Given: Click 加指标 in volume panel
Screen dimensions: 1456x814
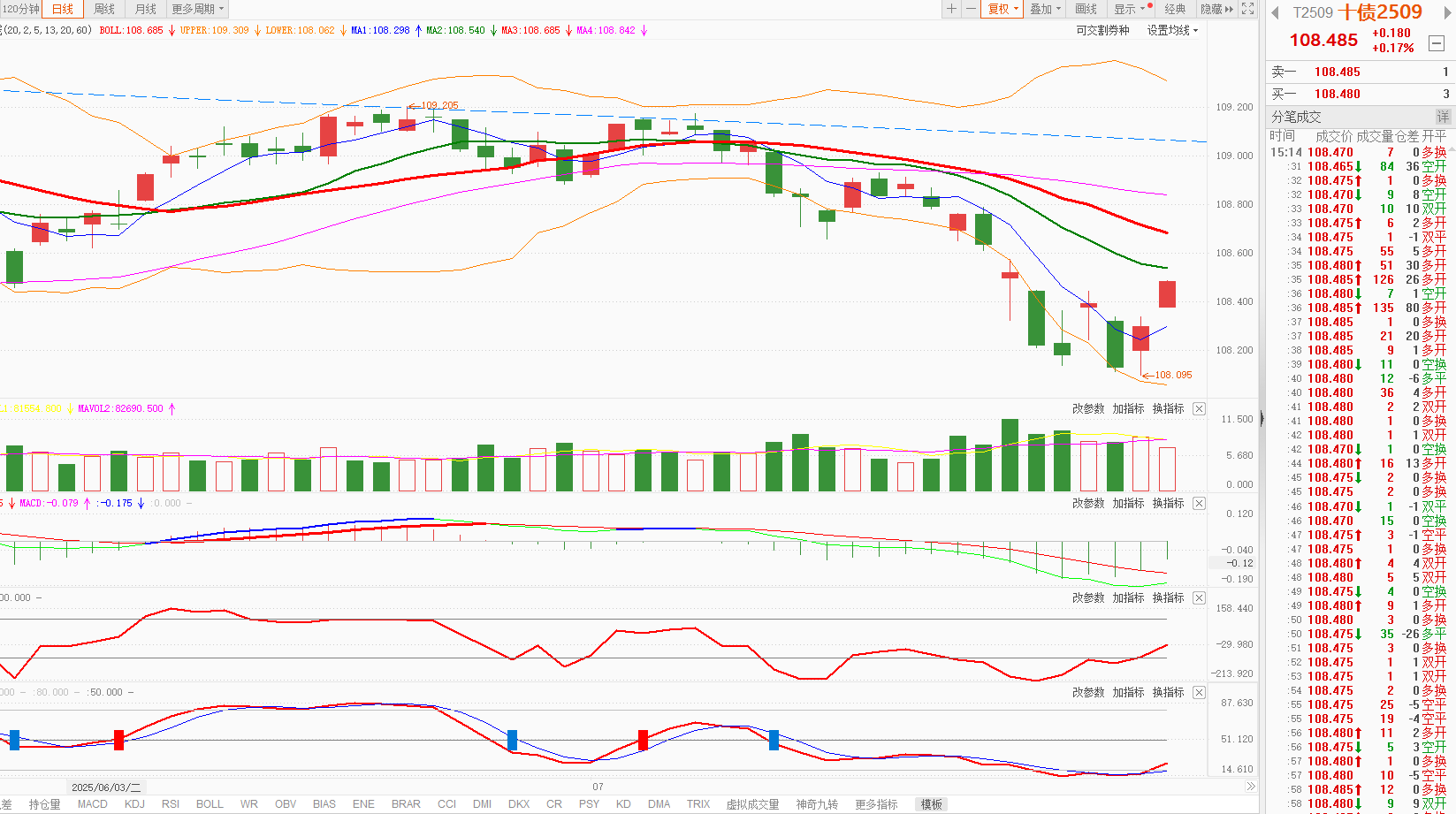Looking at the screenshot, I should click(x=1128, y=408).
